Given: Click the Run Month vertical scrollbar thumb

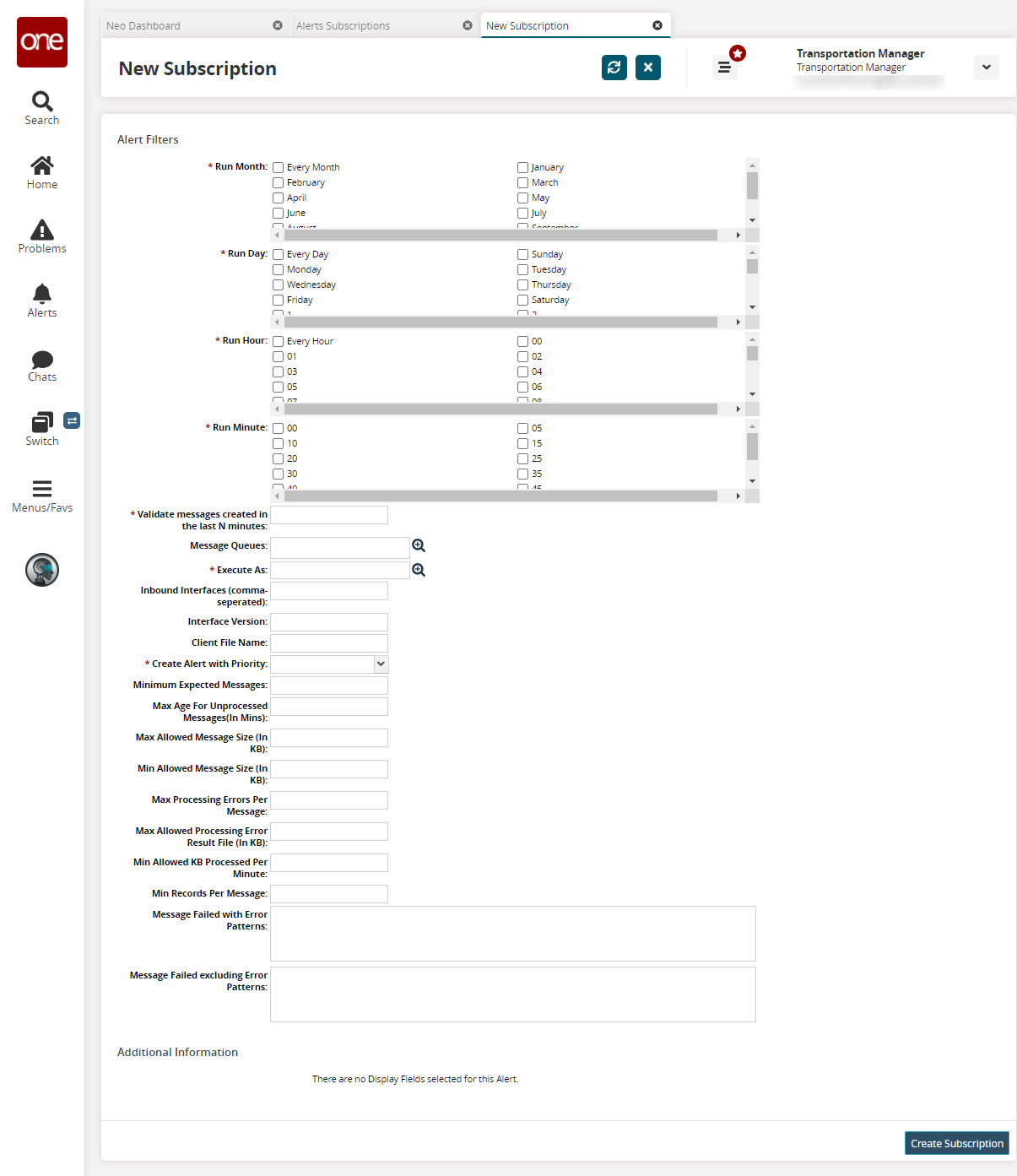Looking at the screenshot, I should pos(752,186).
